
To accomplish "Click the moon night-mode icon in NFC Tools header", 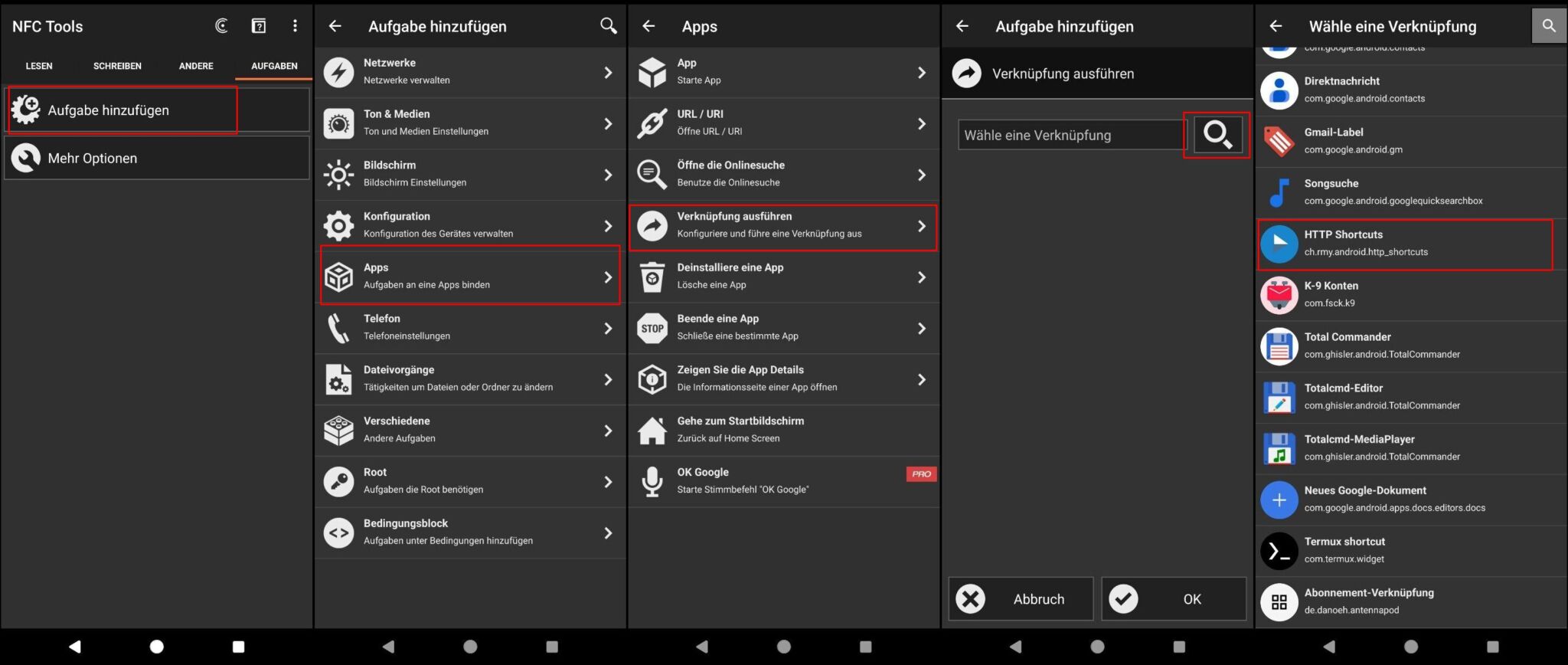I will click(221, 26).
